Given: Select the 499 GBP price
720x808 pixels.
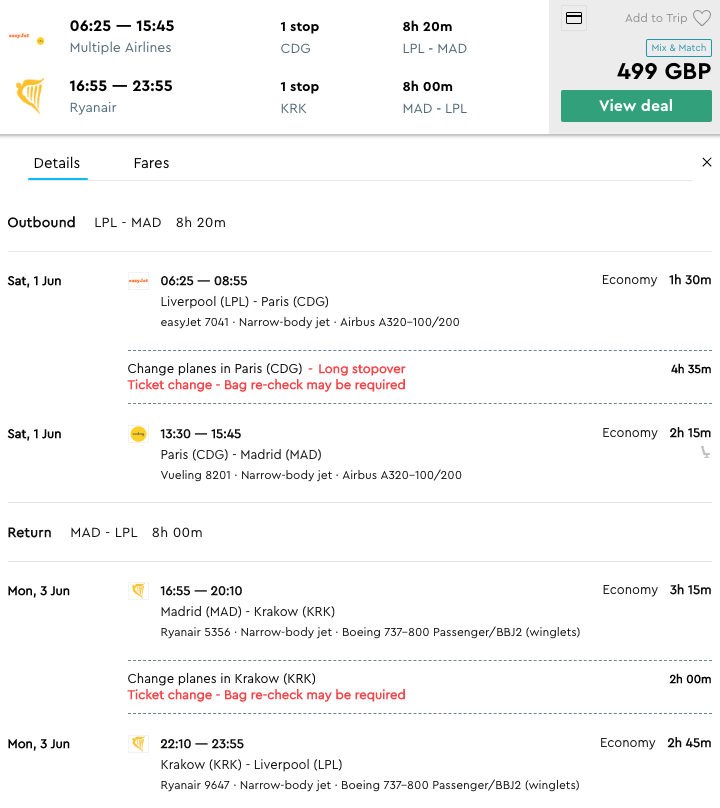Looking at the screenshot, I should (663, 71).
